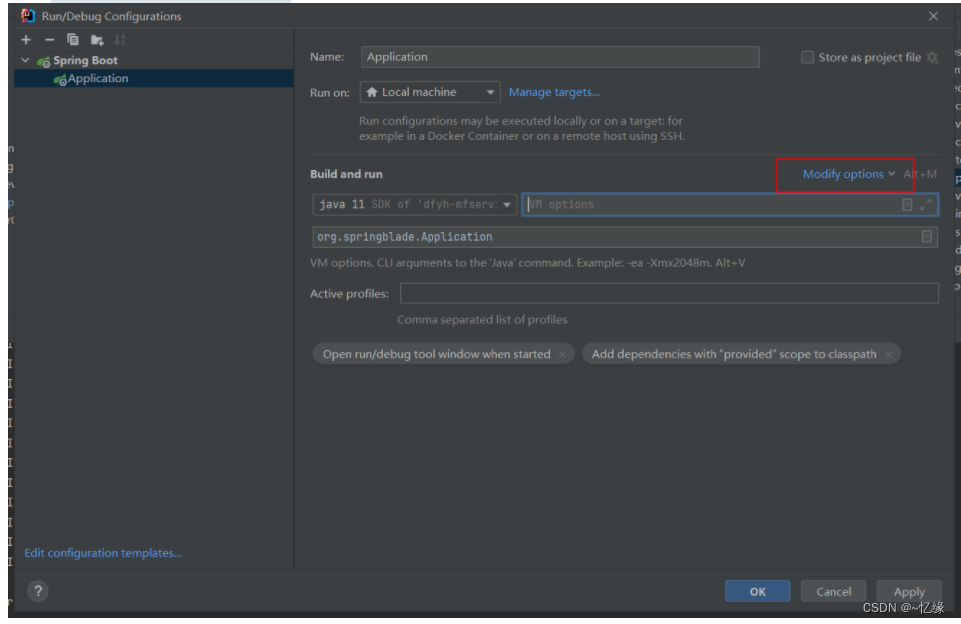This screenshot has width=961, height=624.
Task: Open the java 11 SDK dropdown
Action: 415,204
